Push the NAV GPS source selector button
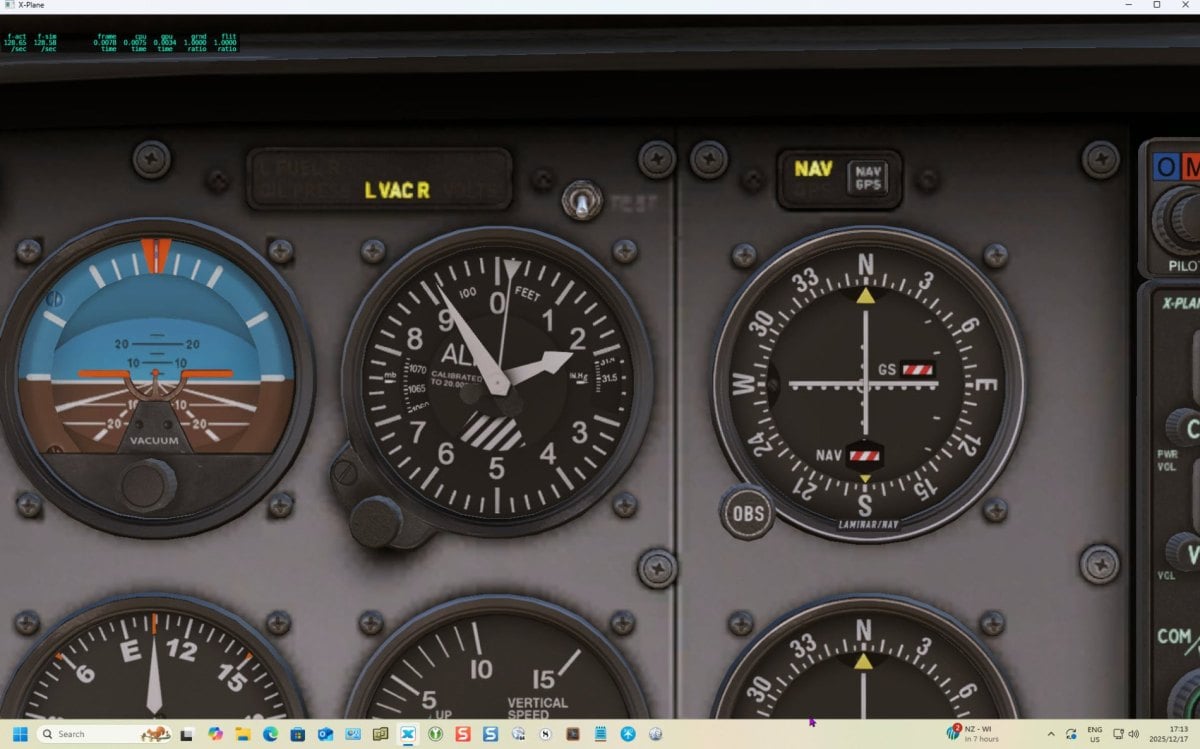The image size is (1200, 749). pyautogui.click(x=868, y=177)
